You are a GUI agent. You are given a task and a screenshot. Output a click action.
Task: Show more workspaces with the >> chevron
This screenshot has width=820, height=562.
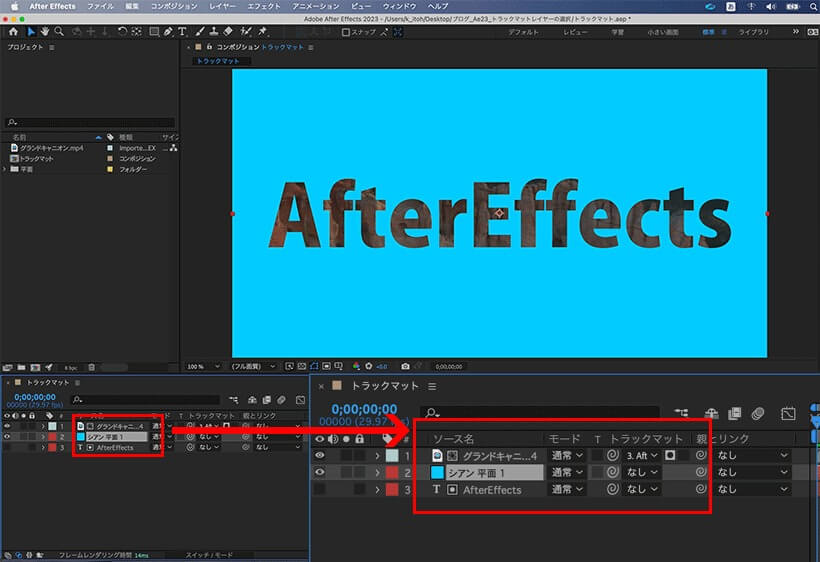tap(795, 32)
